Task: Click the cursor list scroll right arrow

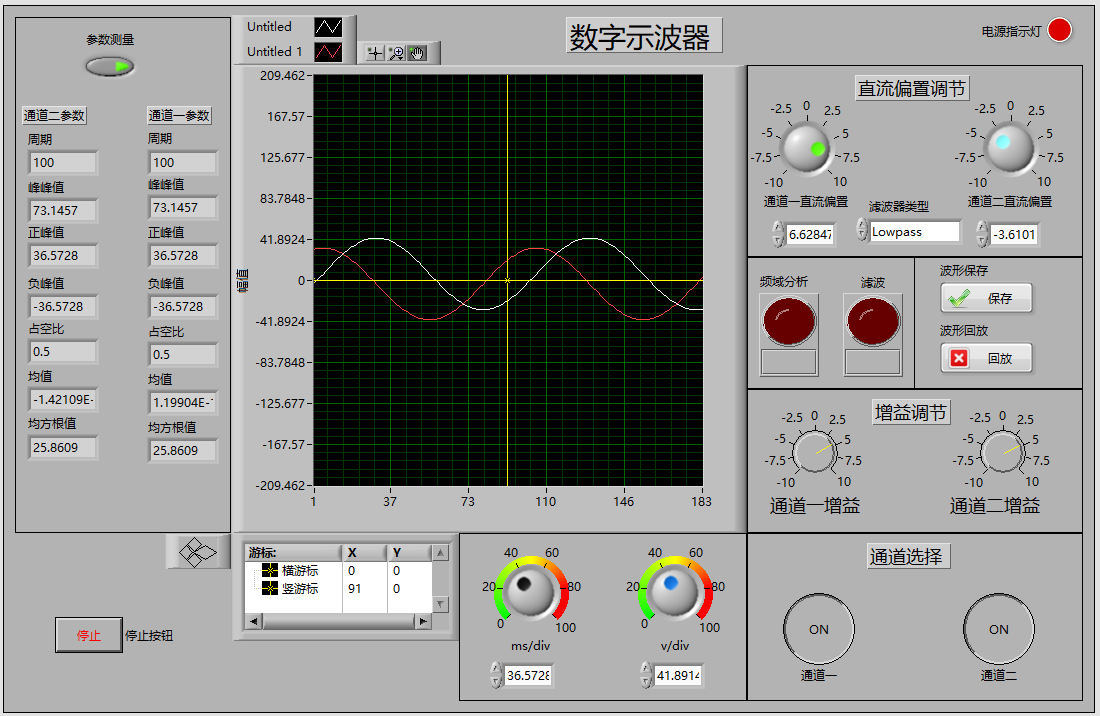Action: tap(423, 621)
